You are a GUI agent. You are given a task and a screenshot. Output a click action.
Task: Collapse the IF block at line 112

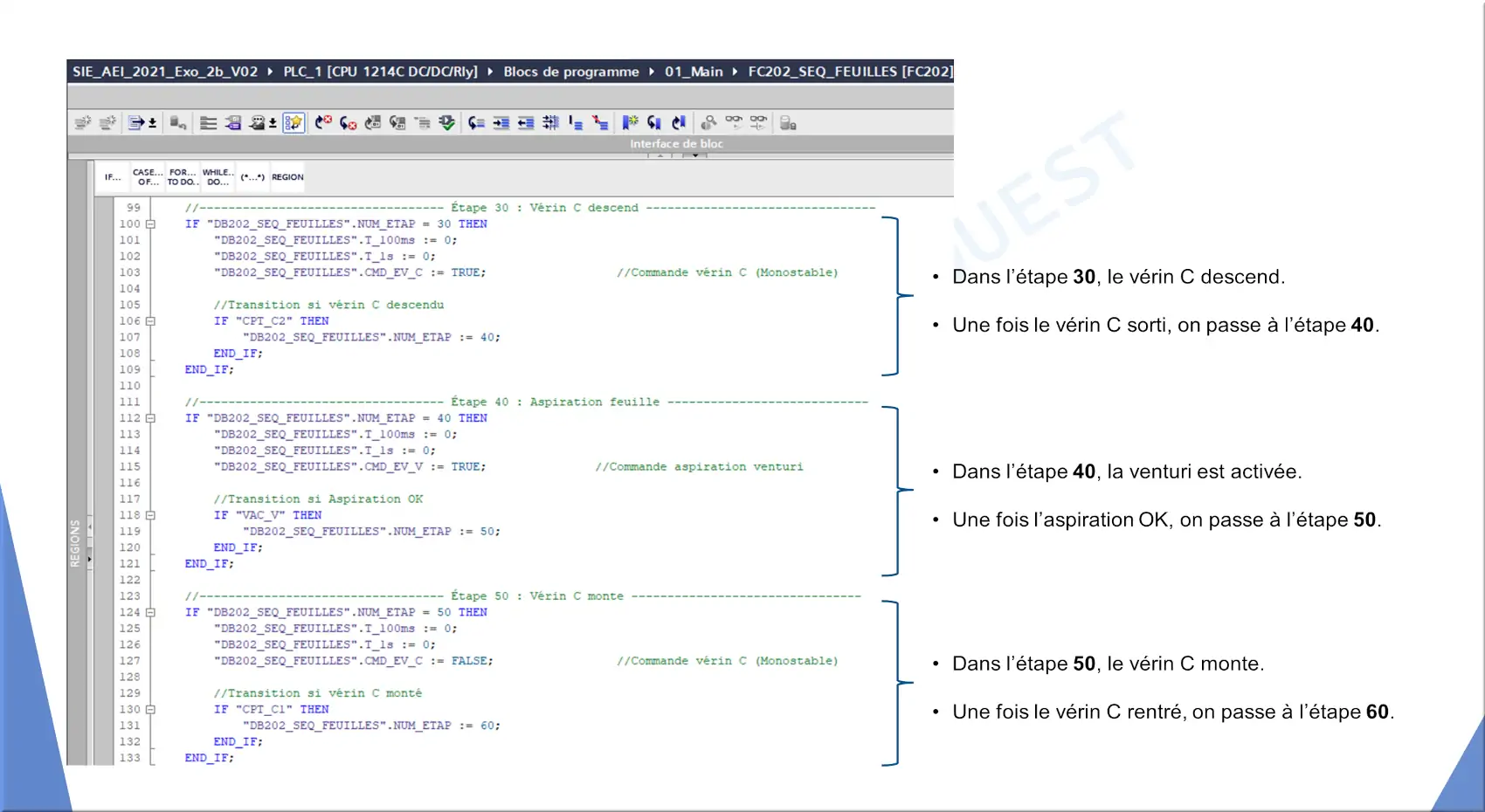[x=150, y=418]
